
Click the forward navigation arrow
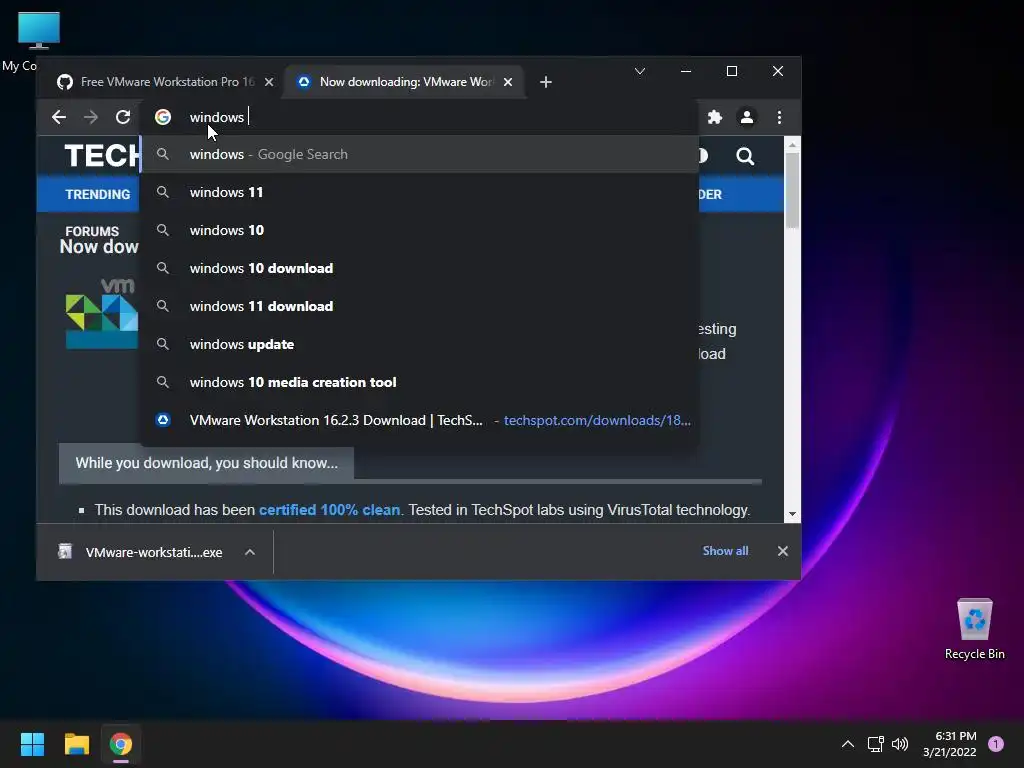pos(91,117)
